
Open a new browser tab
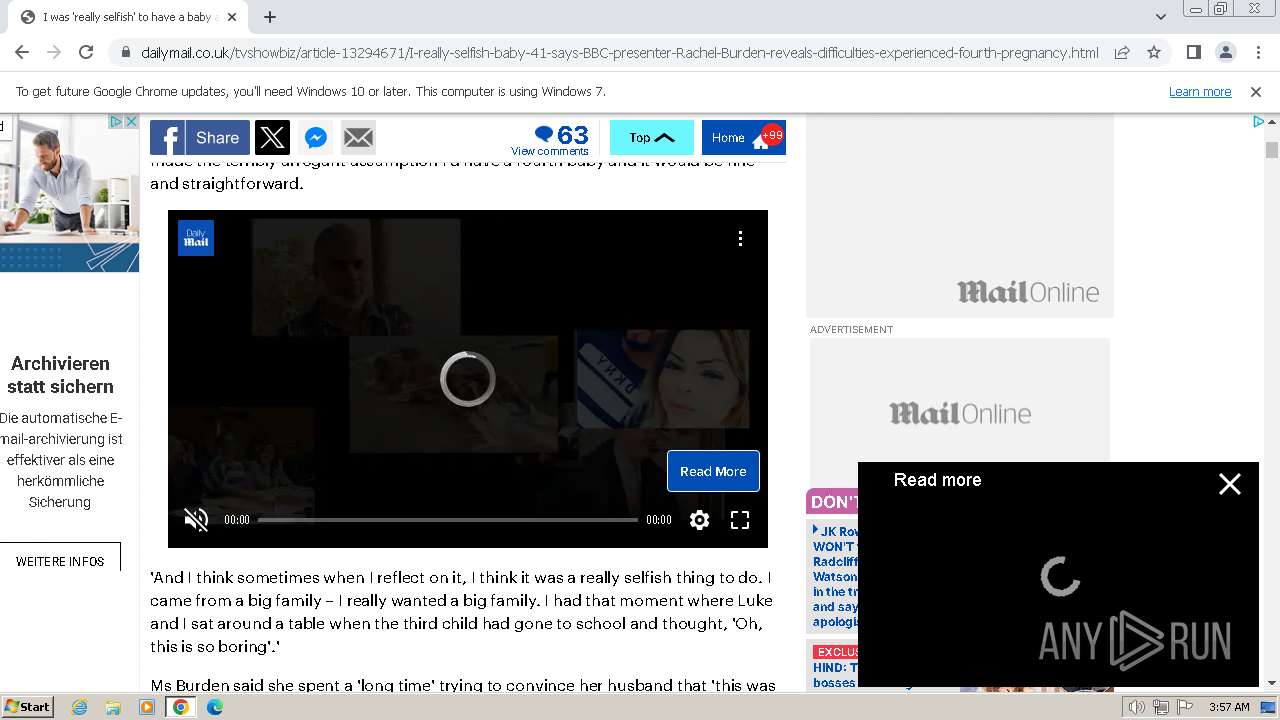[270, 17]
